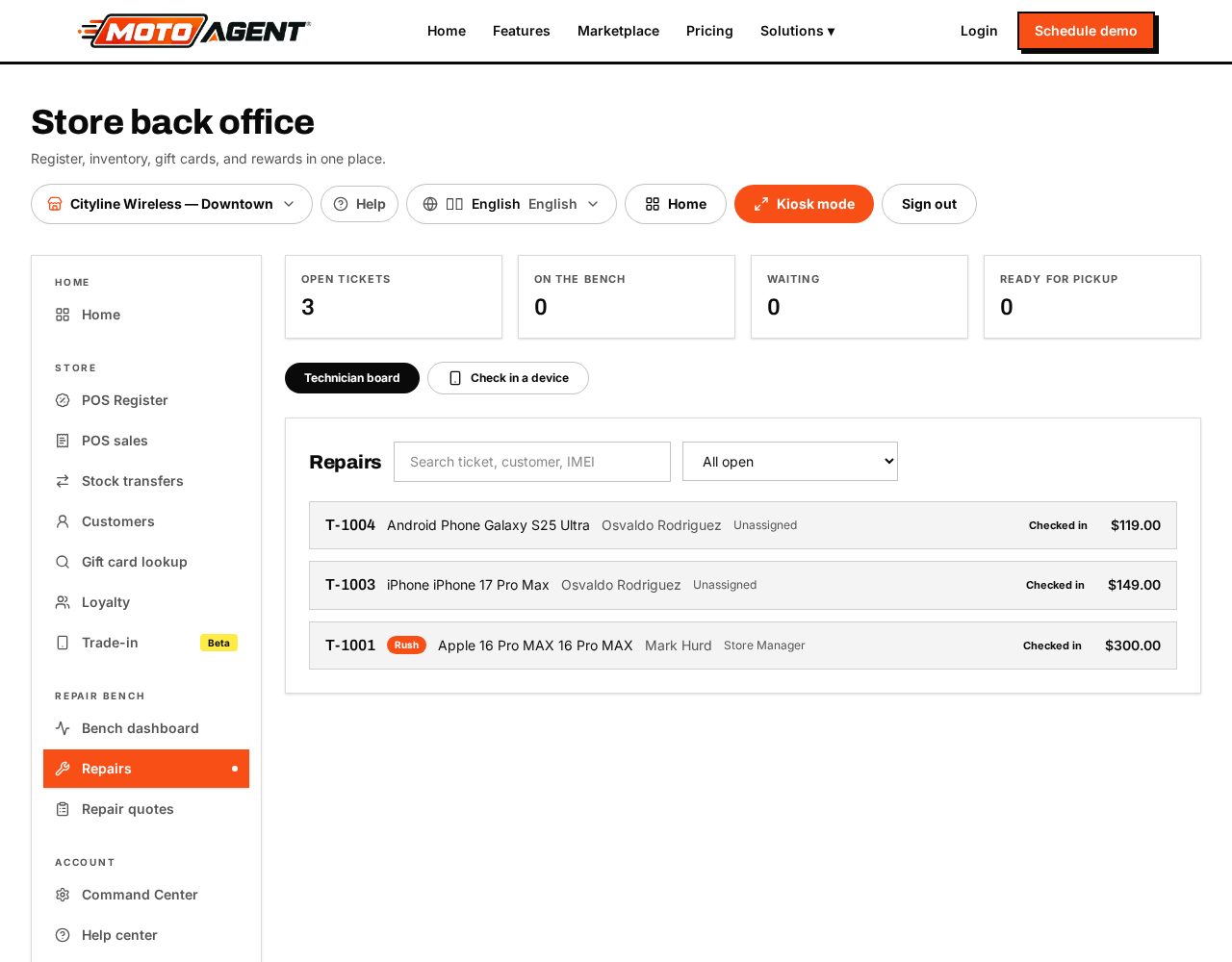
Task: Click the Bench dashboard pulse icon
Action: [x=63, y=728]
